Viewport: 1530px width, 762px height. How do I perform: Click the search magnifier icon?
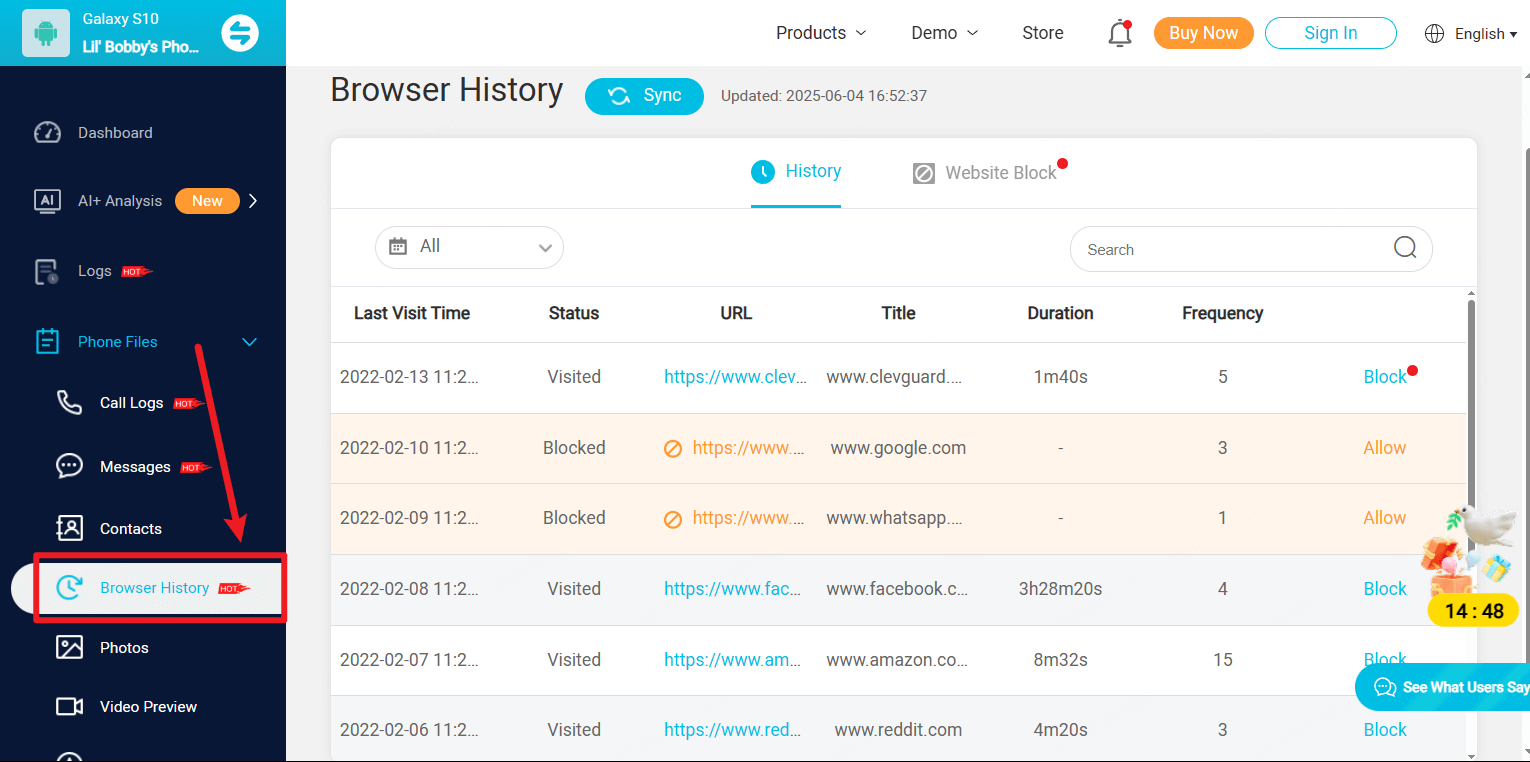(1405, 248)
